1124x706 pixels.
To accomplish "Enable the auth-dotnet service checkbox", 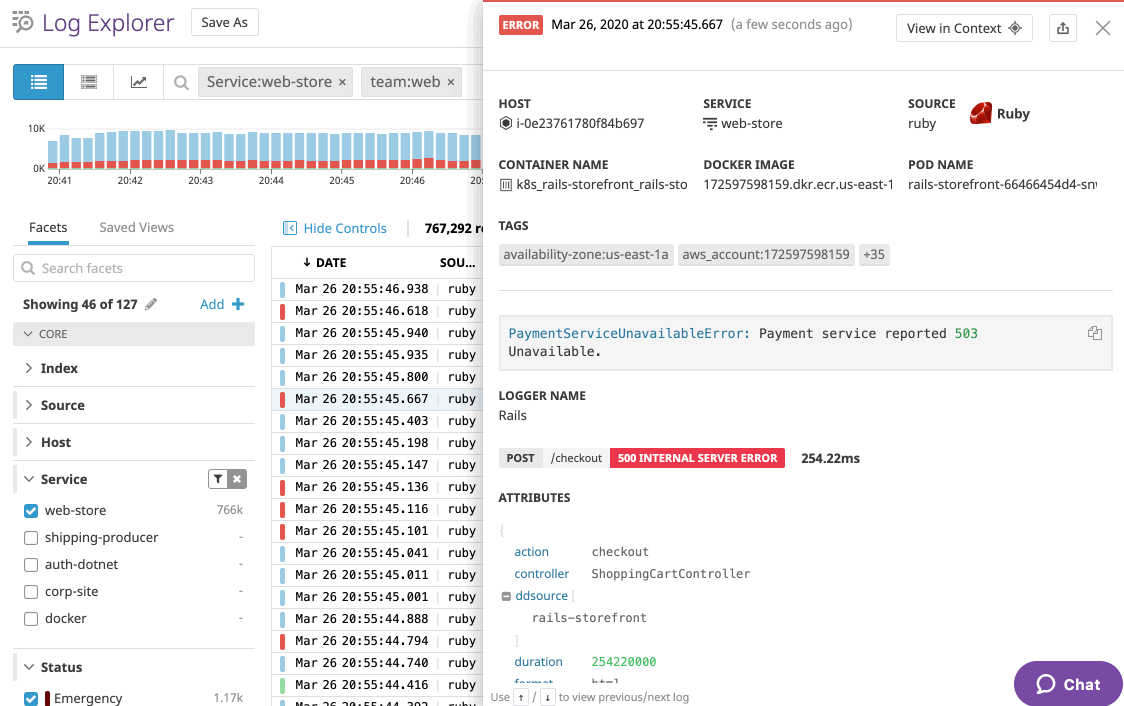I will (31, 565).
